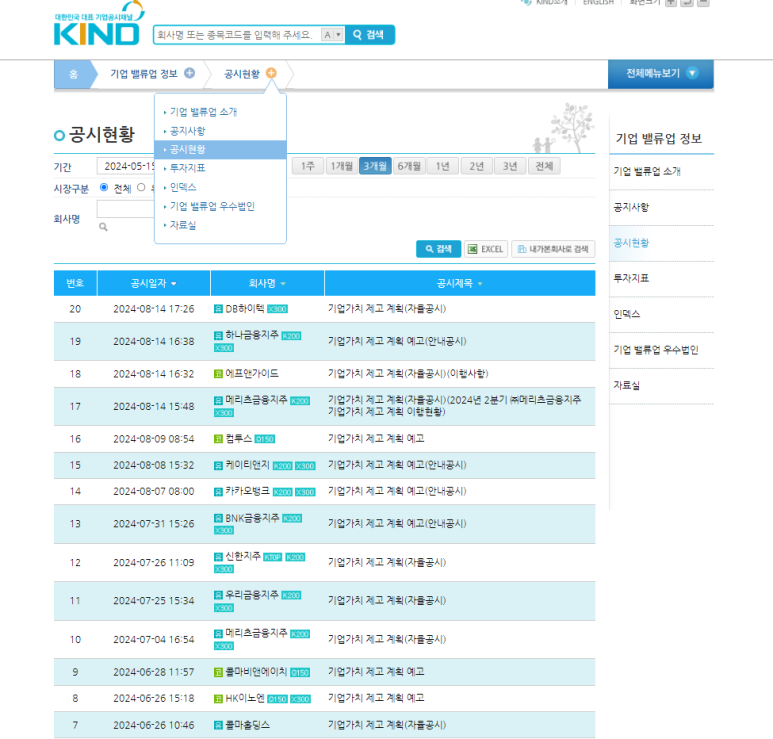Click the market icon beside DB하이텍
The height and width of the screenshot is (739, 773).
tap(218, 309)
